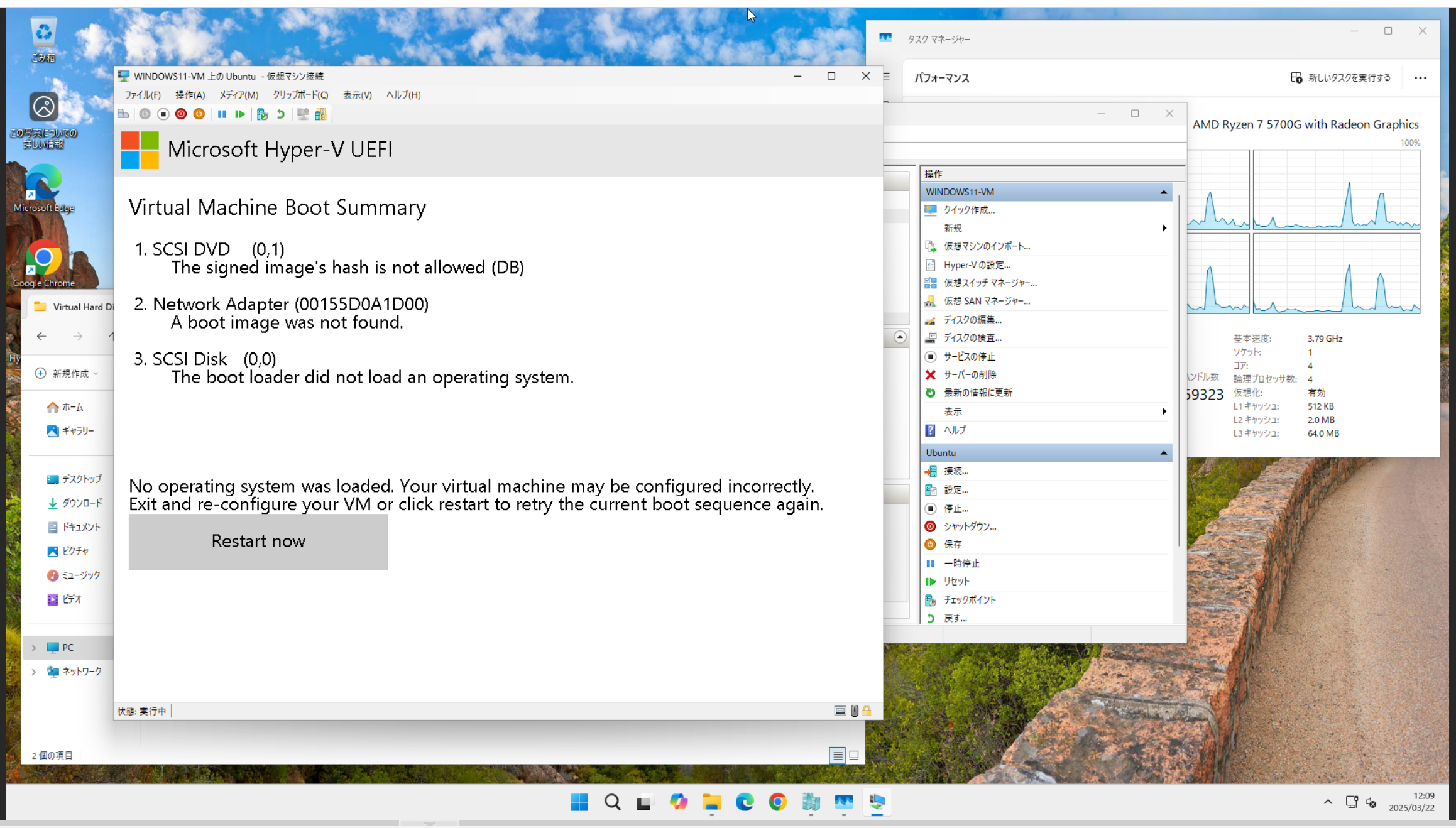Click the Revert toolbar icon
The image size is (1456, 828).
(x=281, y=114)
